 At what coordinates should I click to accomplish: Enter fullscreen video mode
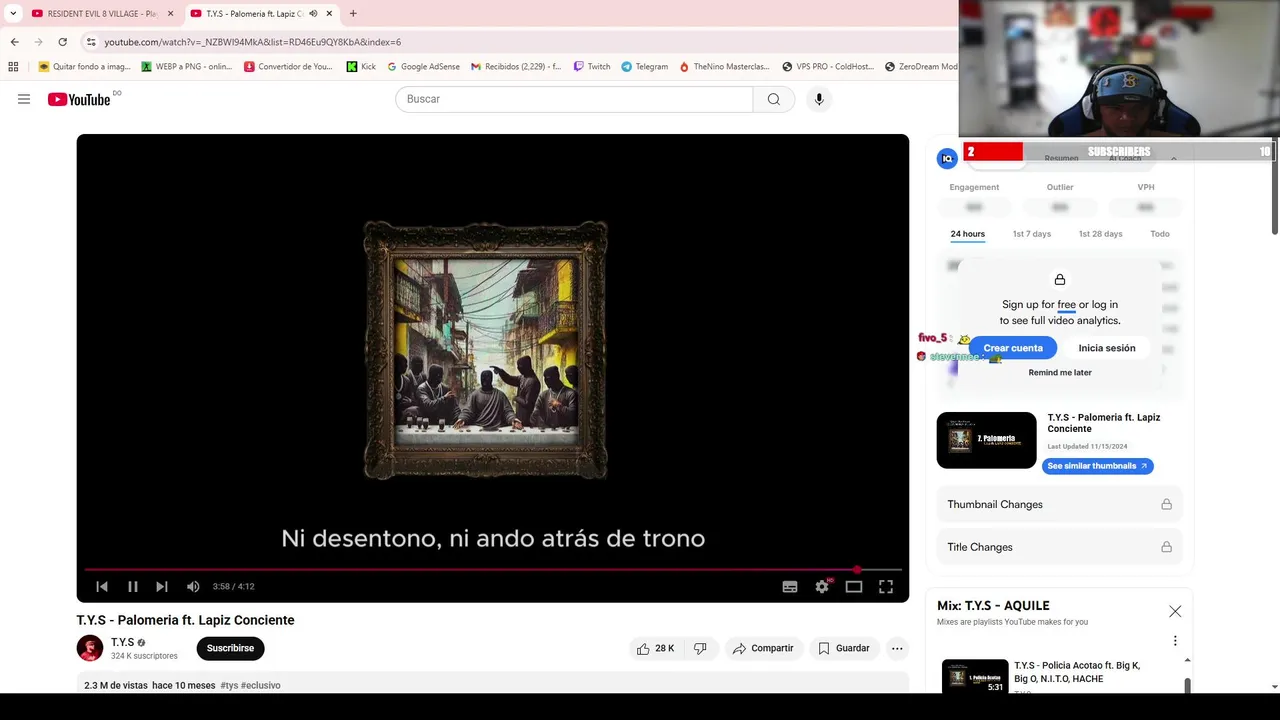[886, 587]
